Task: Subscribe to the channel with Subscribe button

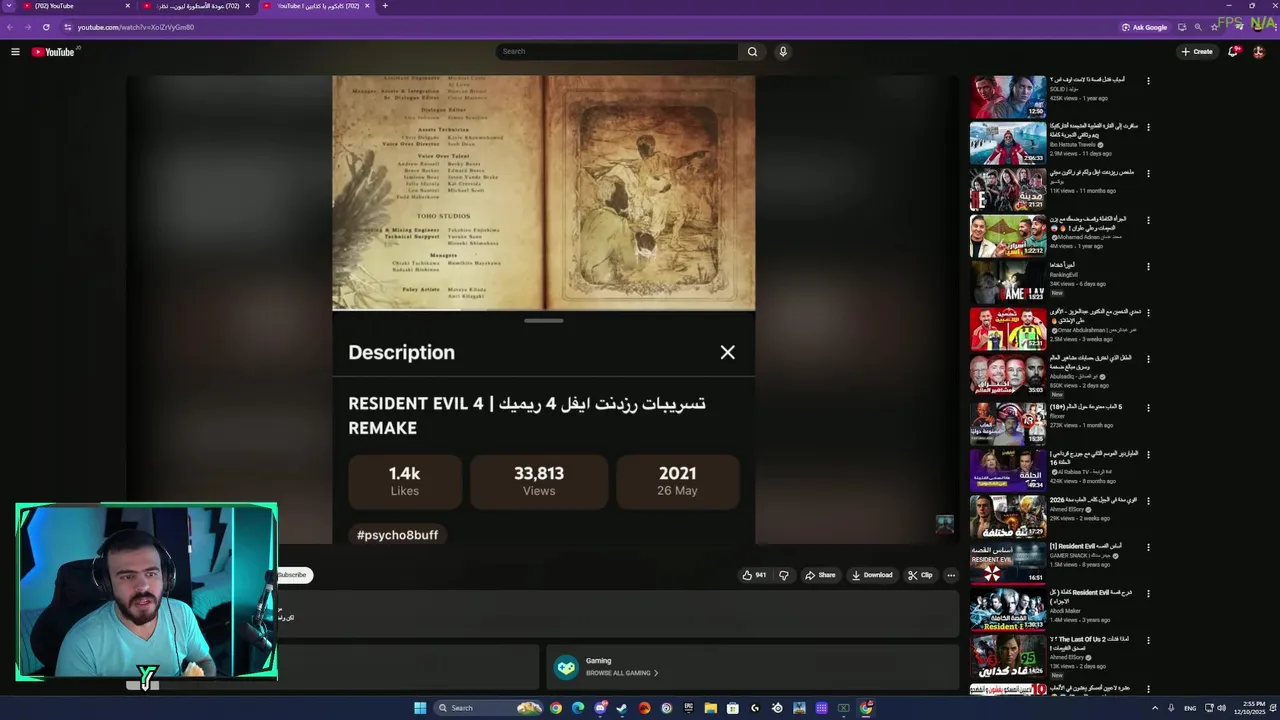Action: (x=293, y=575)
